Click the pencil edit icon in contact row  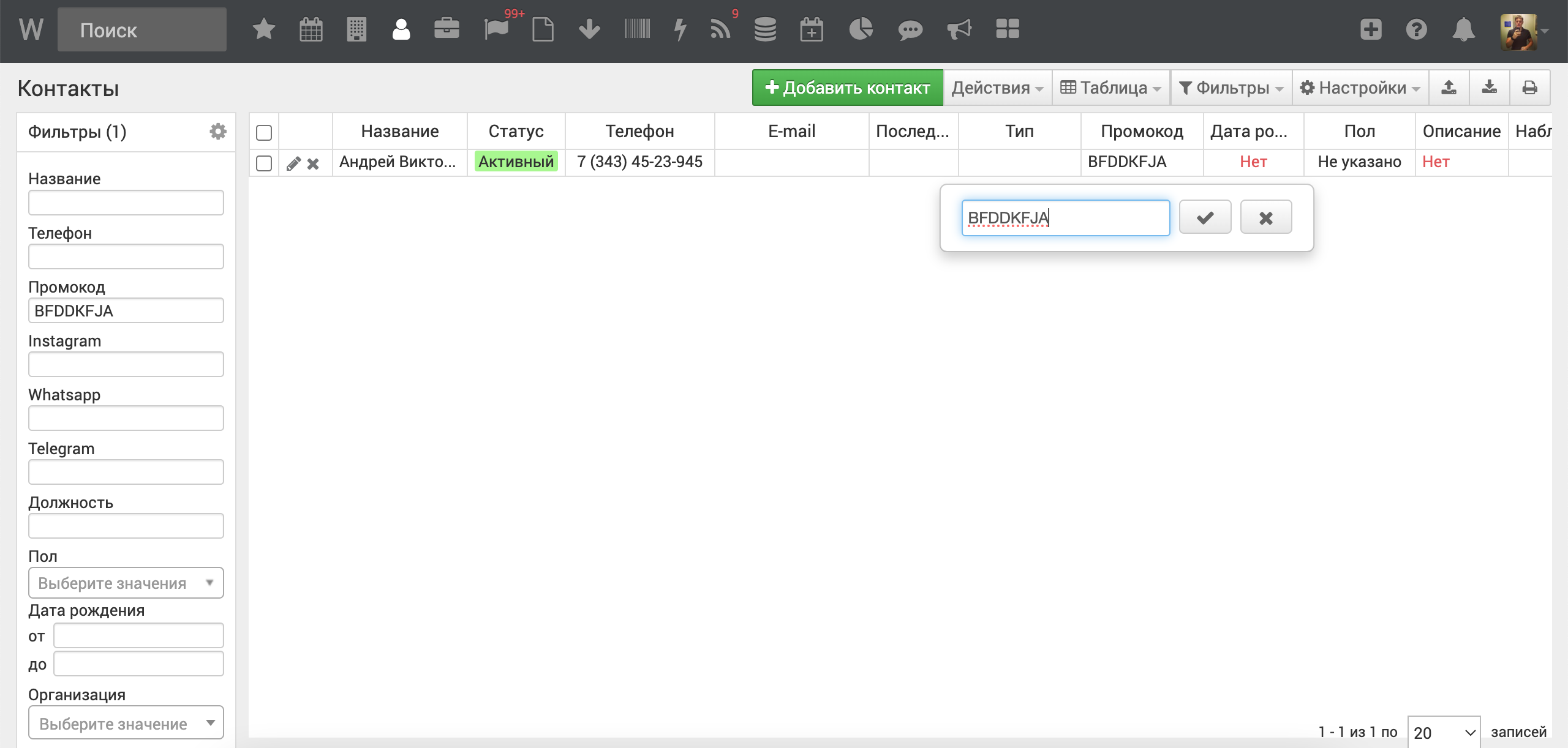pos(293,163)
